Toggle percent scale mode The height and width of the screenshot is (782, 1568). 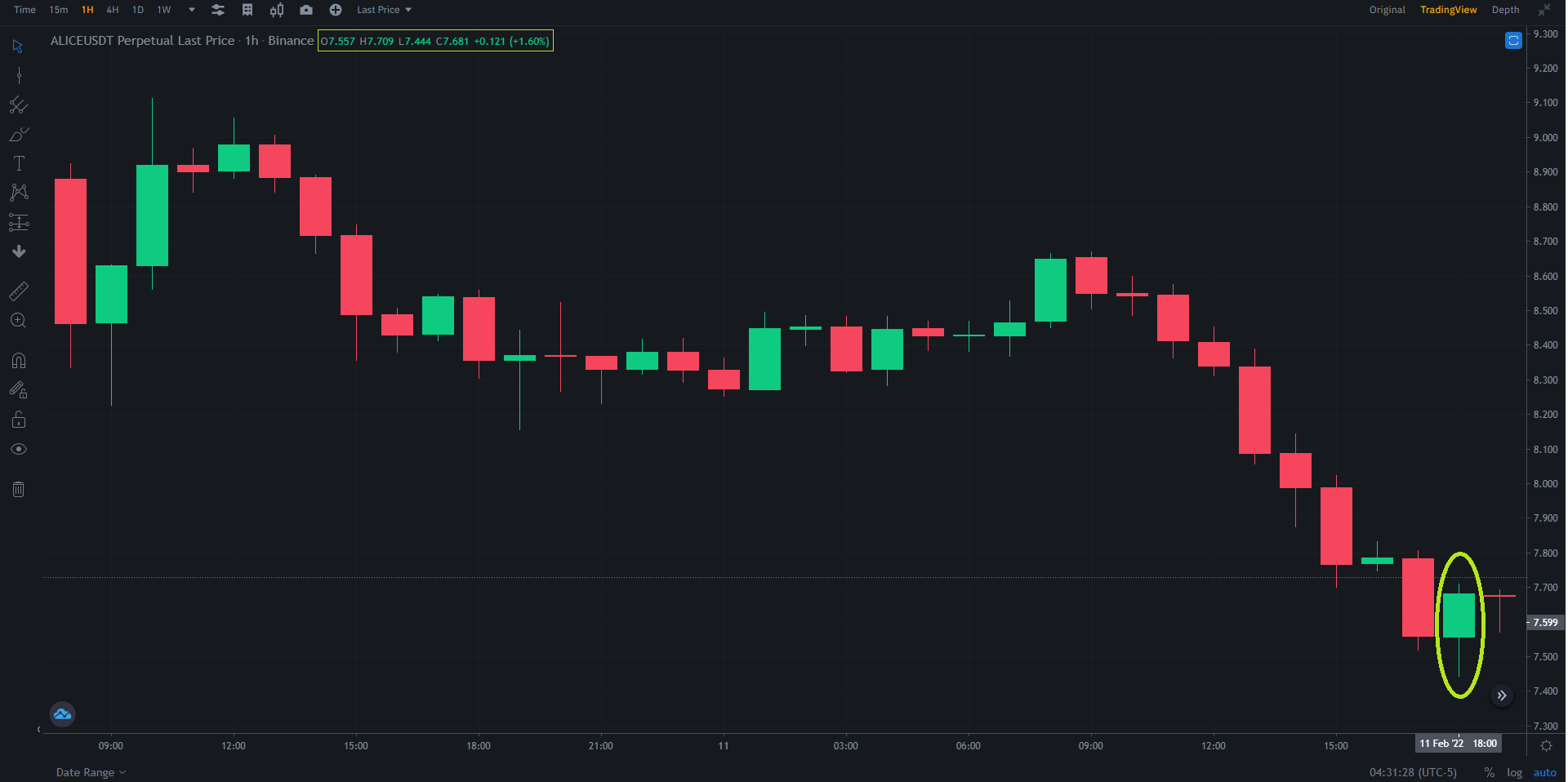coord(1490,772)
